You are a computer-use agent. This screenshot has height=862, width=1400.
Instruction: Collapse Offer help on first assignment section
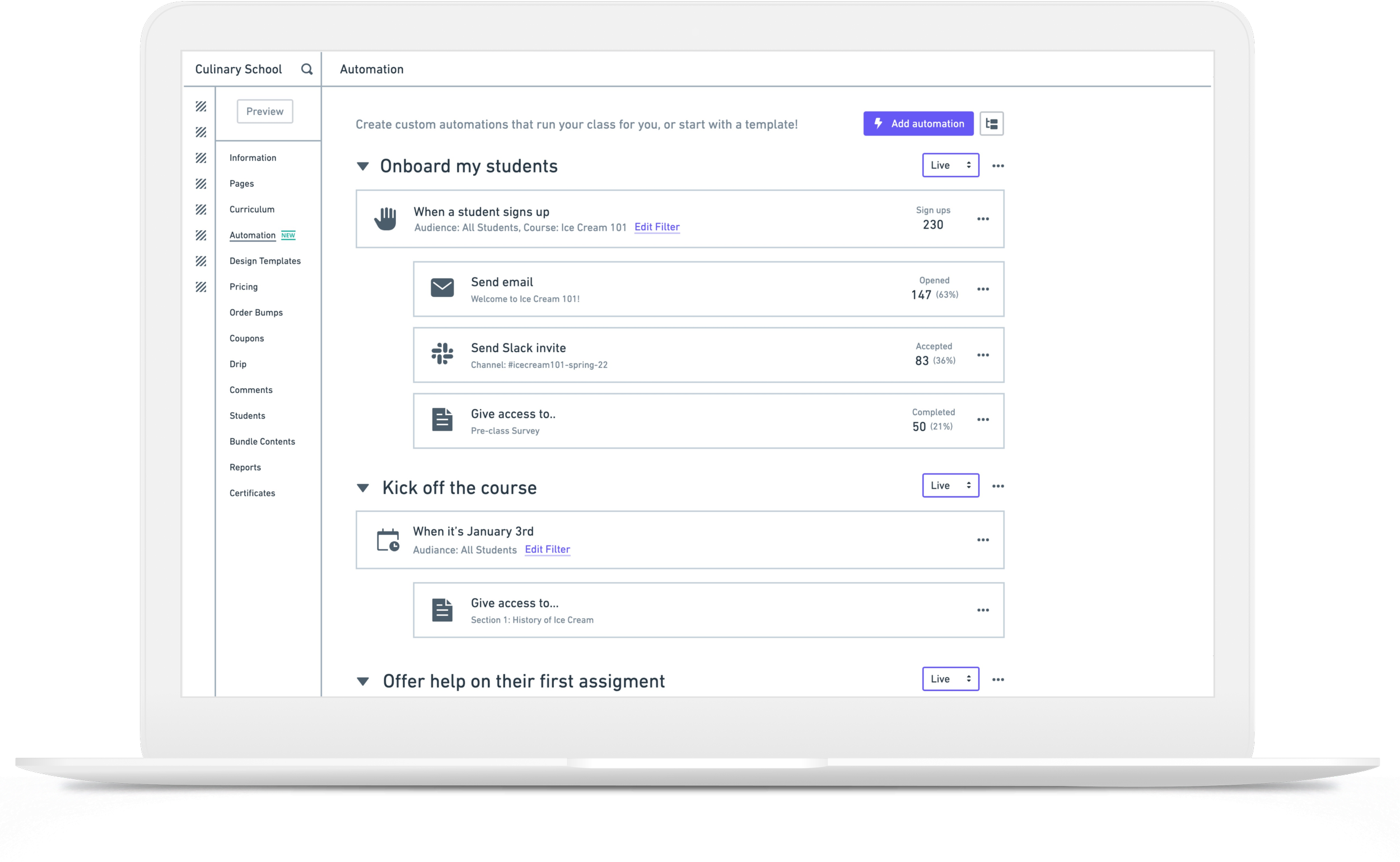(x=362, y=681)
